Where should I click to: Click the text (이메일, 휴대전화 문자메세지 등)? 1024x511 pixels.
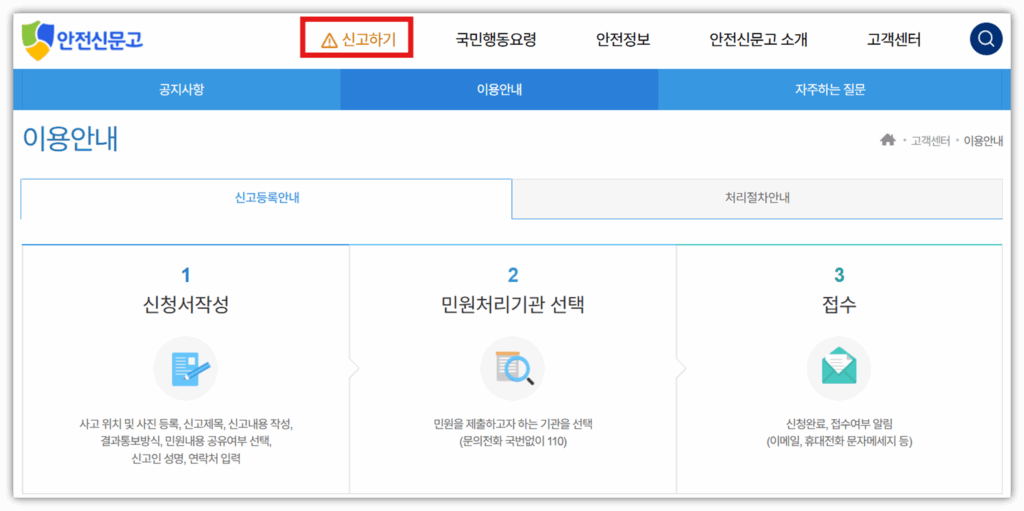[x=839, y=442]
